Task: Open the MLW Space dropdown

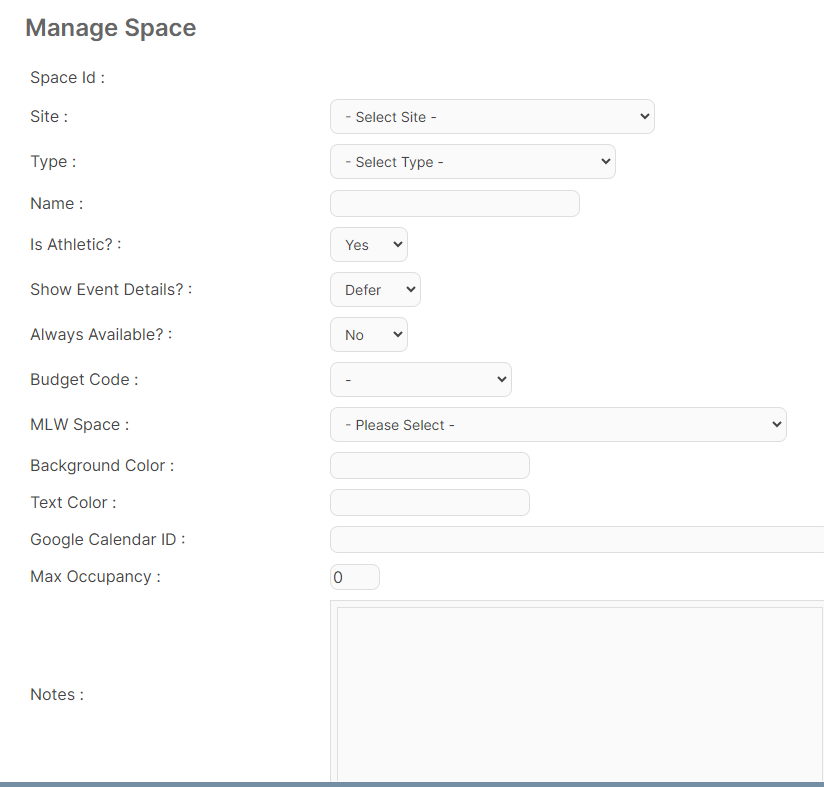Action: (558, 424)
